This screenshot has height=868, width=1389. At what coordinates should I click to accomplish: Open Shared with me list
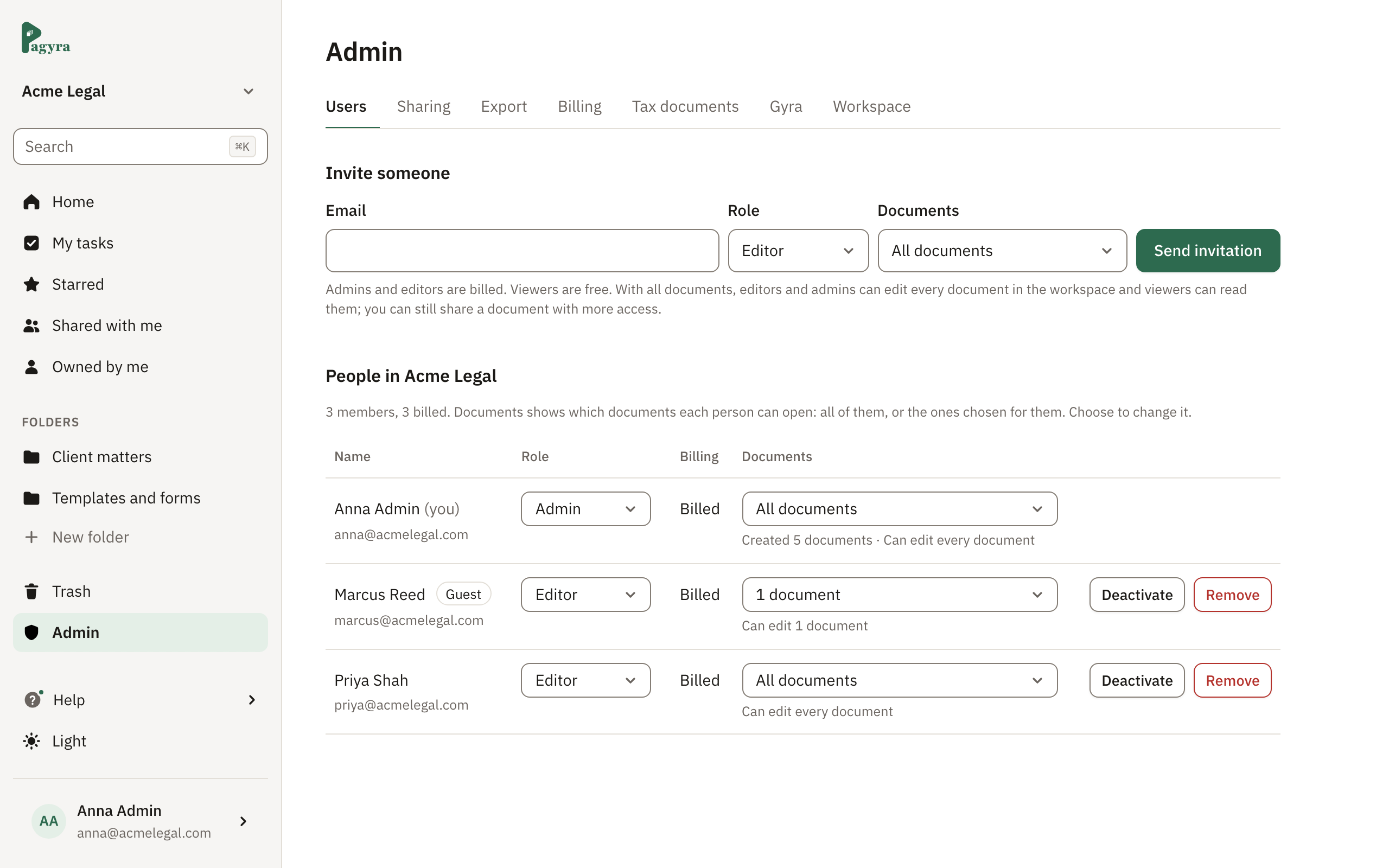pyautogui.click(x=140, y=325)
